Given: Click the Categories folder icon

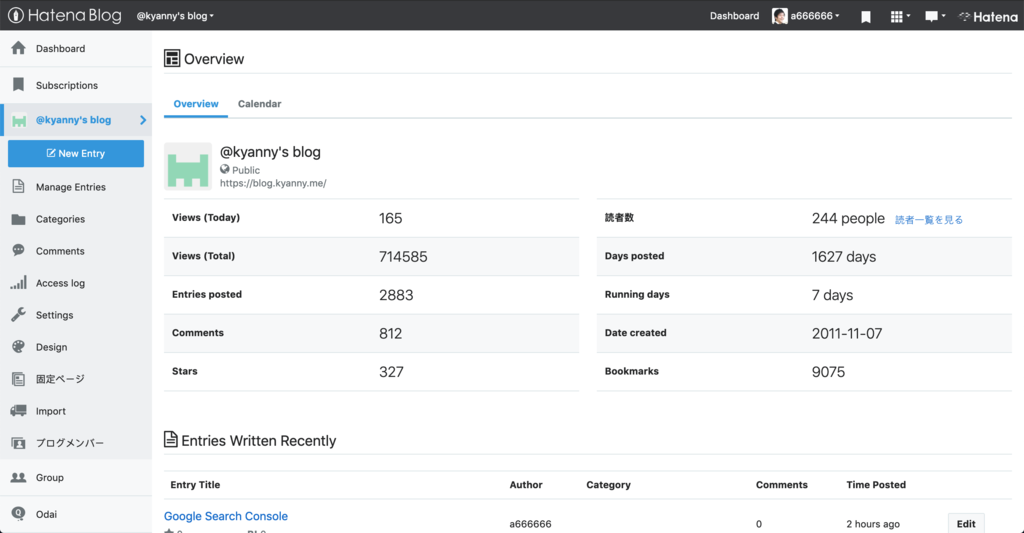Looking at the screenshot, I should [18, 219].
